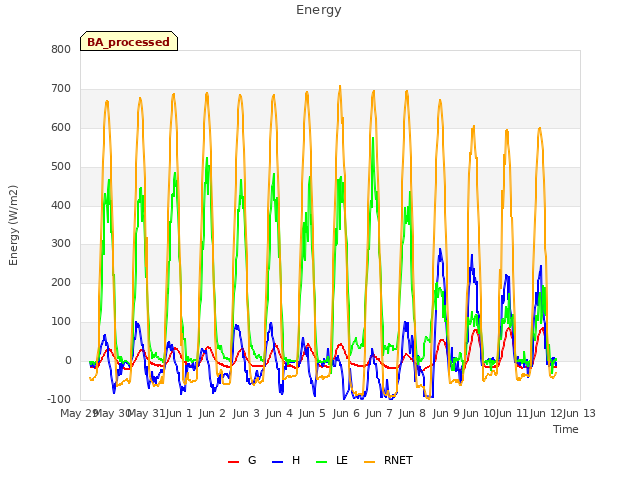This screenshot has height=480, width=640.
Task: Click the Time axis label
Action: tap(566, 429)
